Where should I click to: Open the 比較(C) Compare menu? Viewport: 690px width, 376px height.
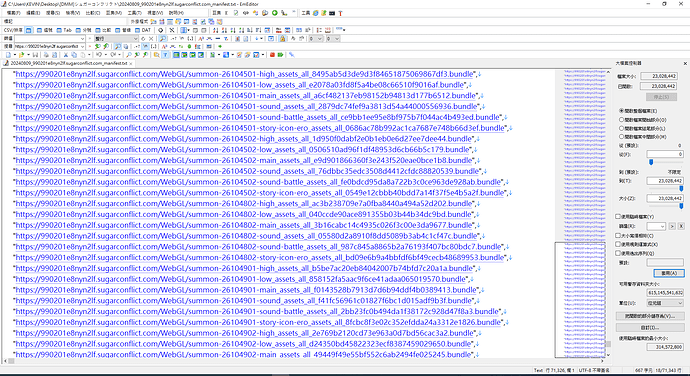pyautogui.click(x=93, y=13)
